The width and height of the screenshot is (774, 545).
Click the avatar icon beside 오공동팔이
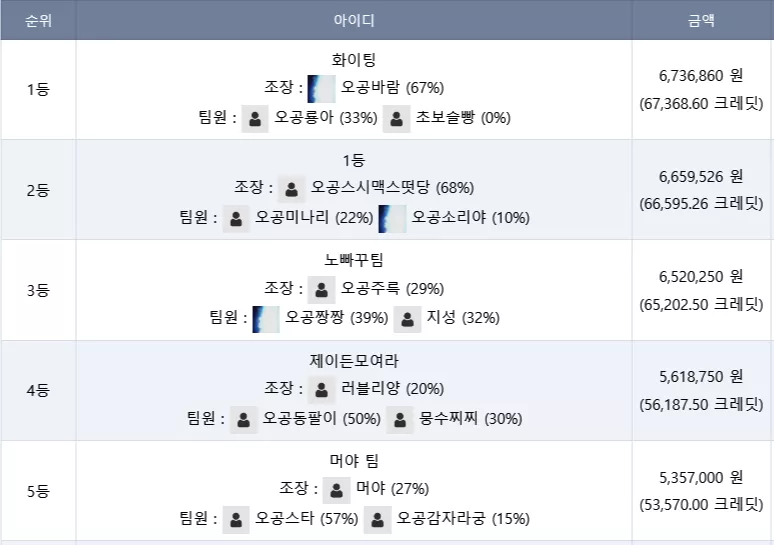pos(243,420)
